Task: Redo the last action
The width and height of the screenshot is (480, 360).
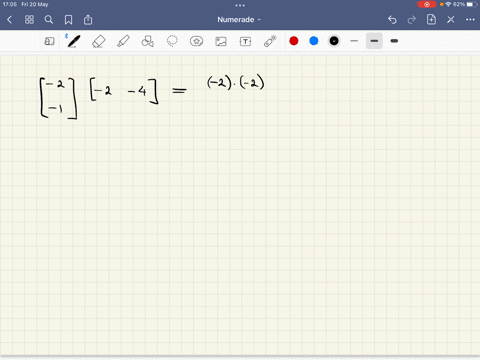Action: (412, 20)
